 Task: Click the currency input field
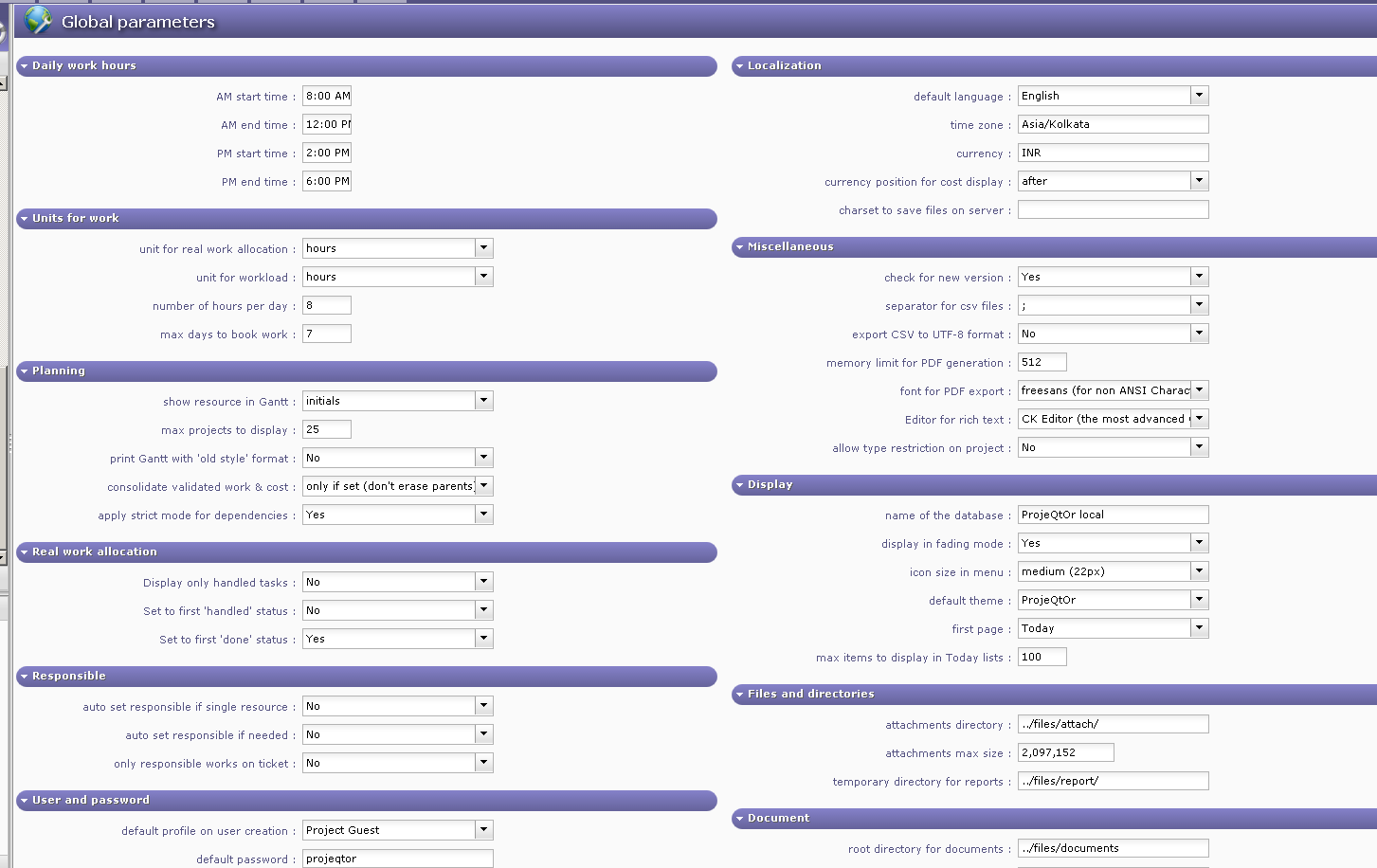1113,153
